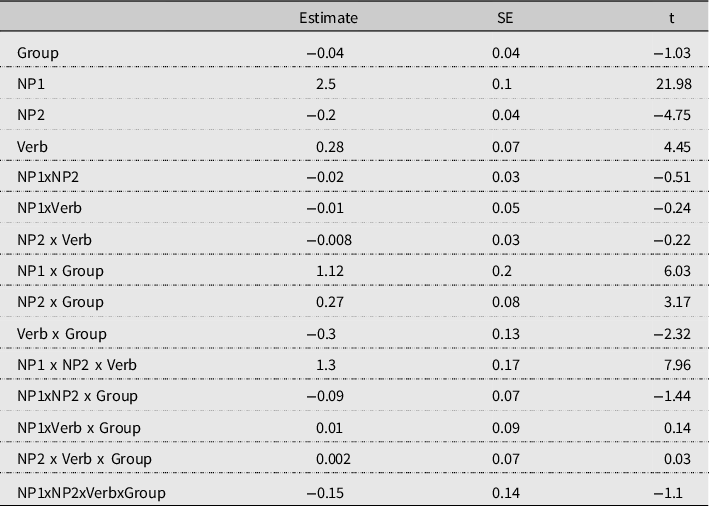
Task: Click the SE column header
Action: 505,18
